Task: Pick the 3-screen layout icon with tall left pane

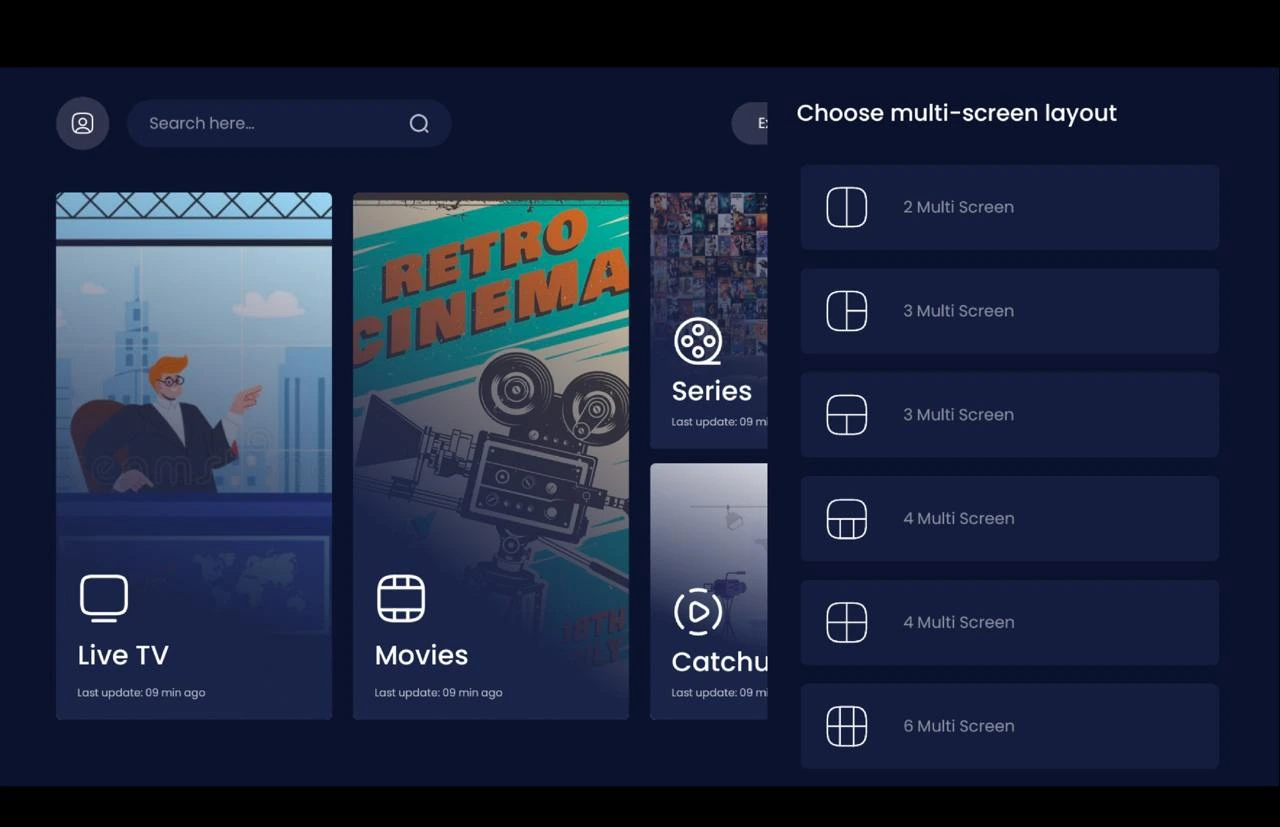Action: click(846, 311)
